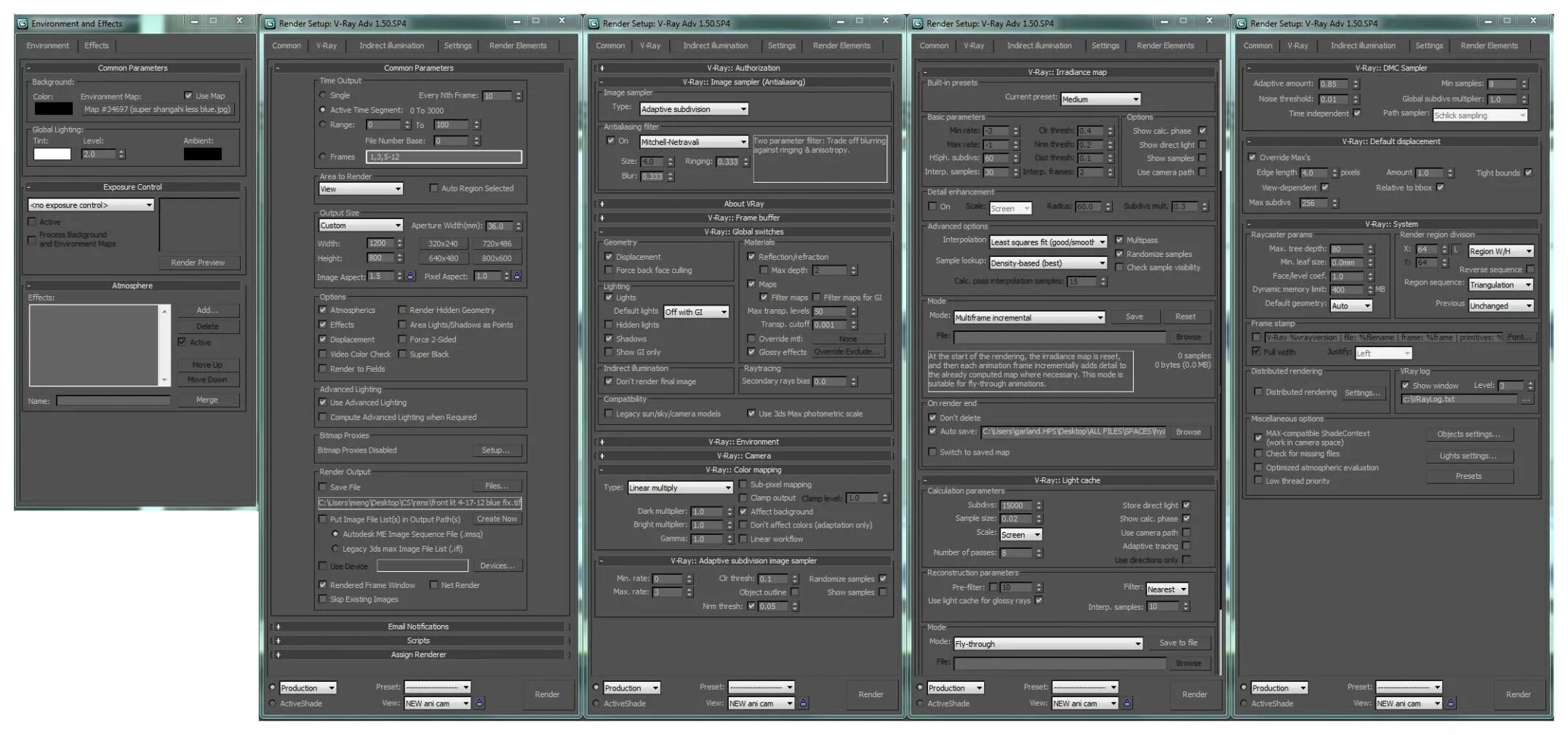Click the Objects settings... button
Screen dimensions: 1568x735
click(1468, 434)
